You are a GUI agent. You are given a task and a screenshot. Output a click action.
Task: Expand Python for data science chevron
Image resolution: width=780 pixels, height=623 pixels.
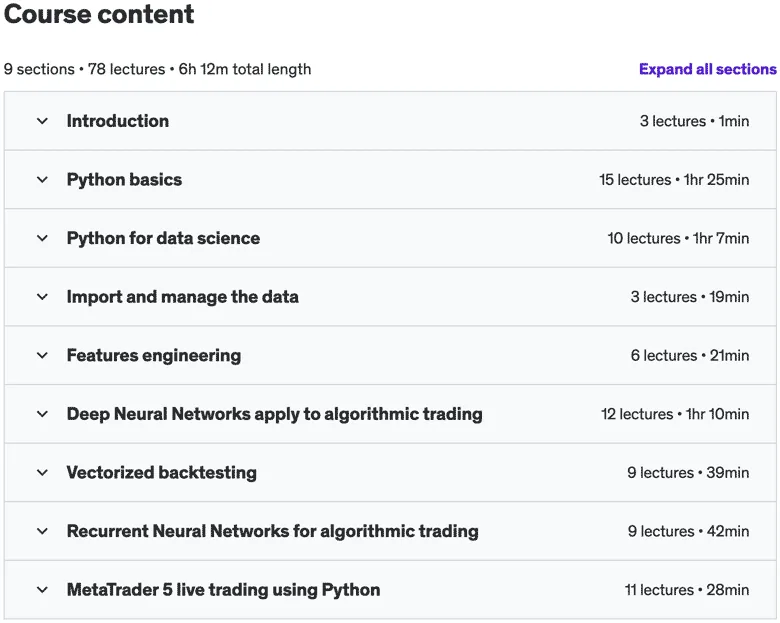coord(42,238)
